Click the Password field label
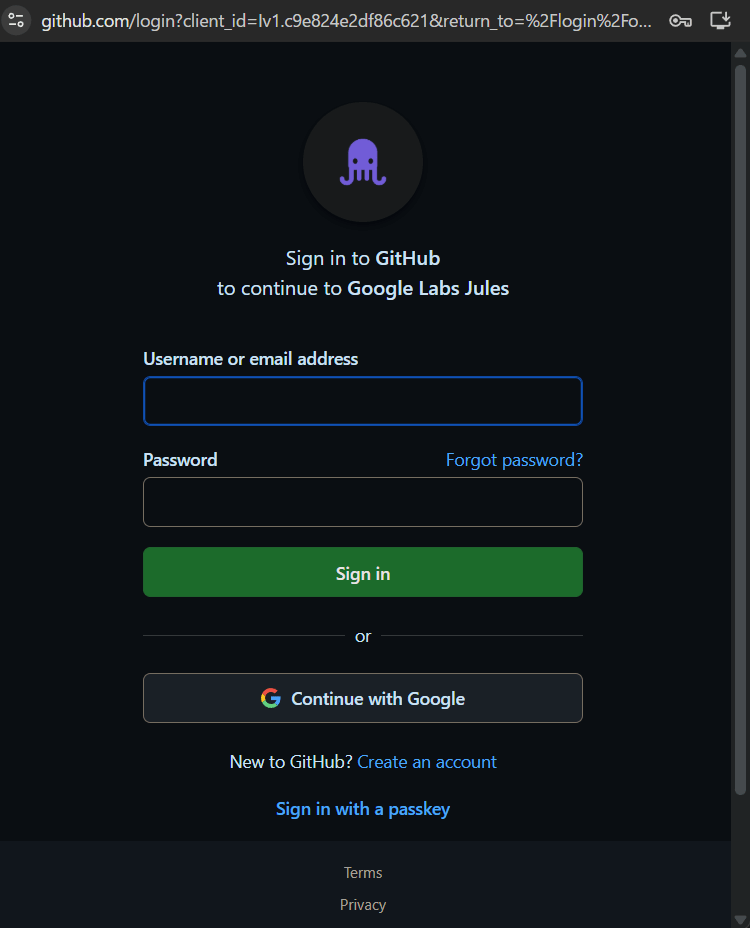The width and height of the screenshot is (750, 928). coord(180,460)
